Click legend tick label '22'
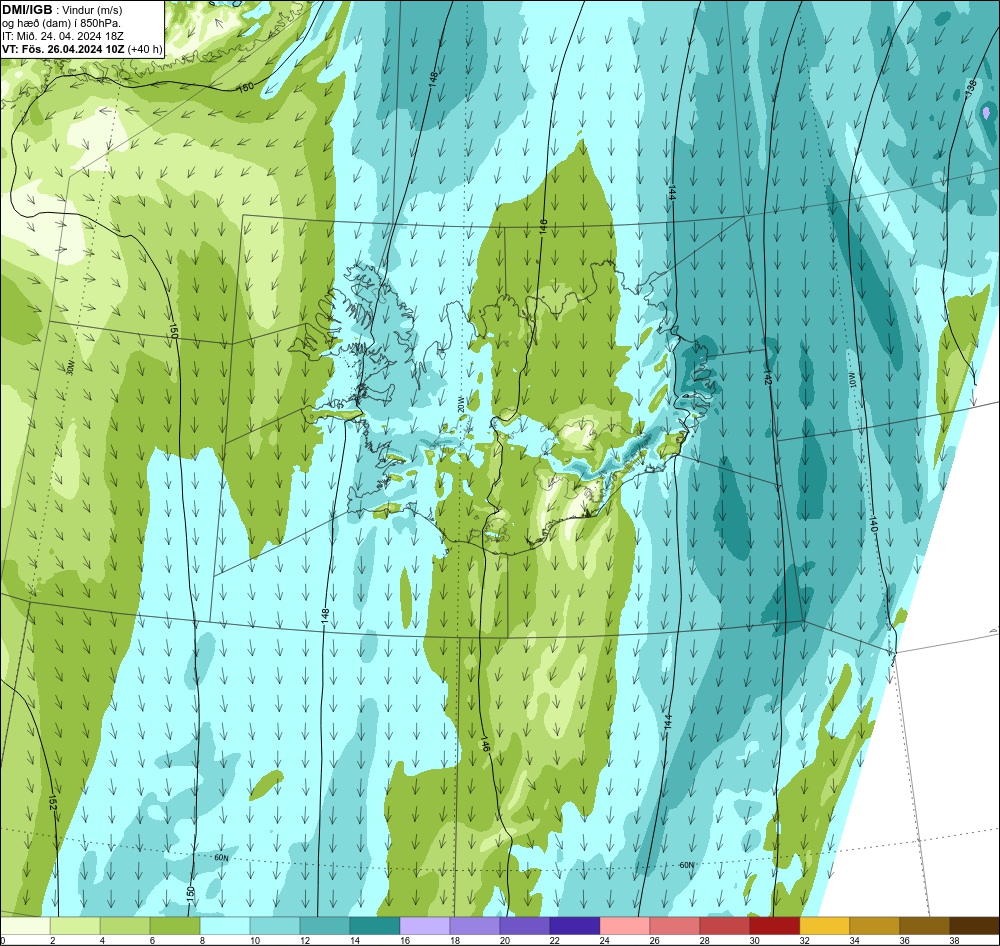1000x946 pixels. click(x=554, y=940)
